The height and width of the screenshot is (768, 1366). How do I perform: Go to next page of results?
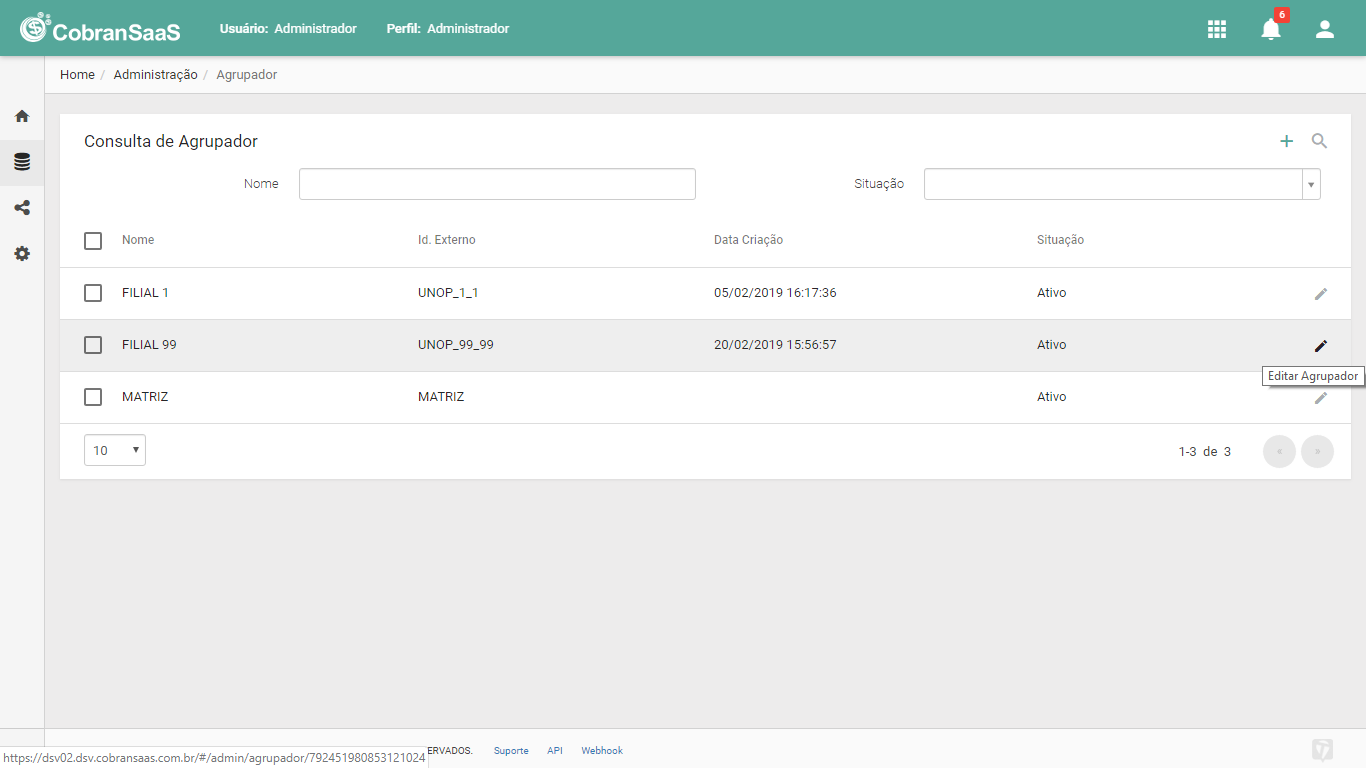[1317, 451]
